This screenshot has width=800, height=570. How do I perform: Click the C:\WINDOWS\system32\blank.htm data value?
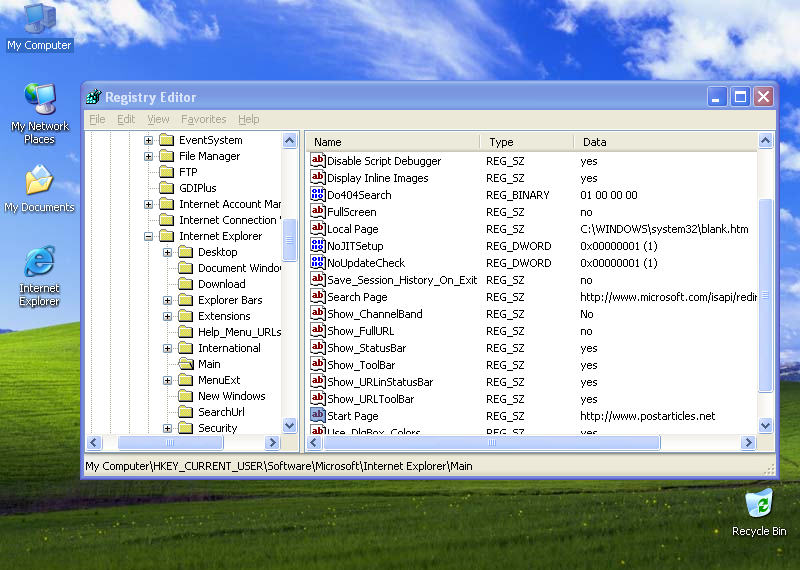[x=664, y=229]
